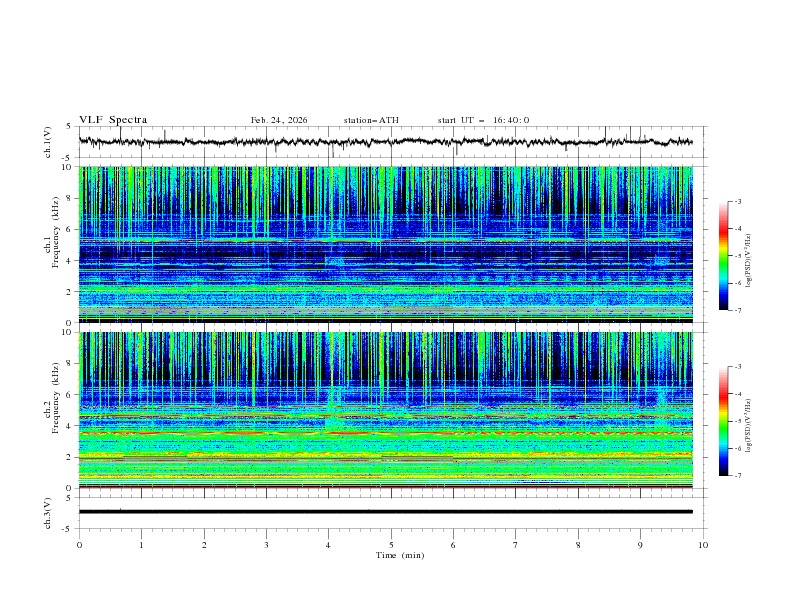
Task: Click the 0 minute tick on the time axis
Action: tap(79, 545)
